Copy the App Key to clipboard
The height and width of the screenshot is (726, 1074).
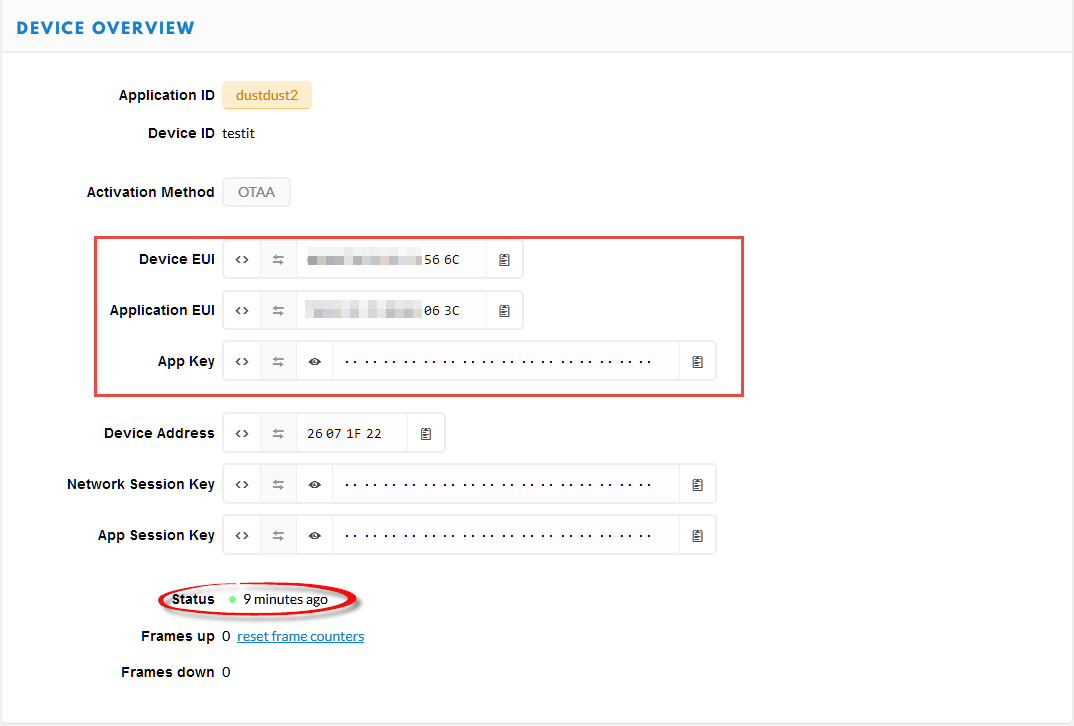(697, 360)
